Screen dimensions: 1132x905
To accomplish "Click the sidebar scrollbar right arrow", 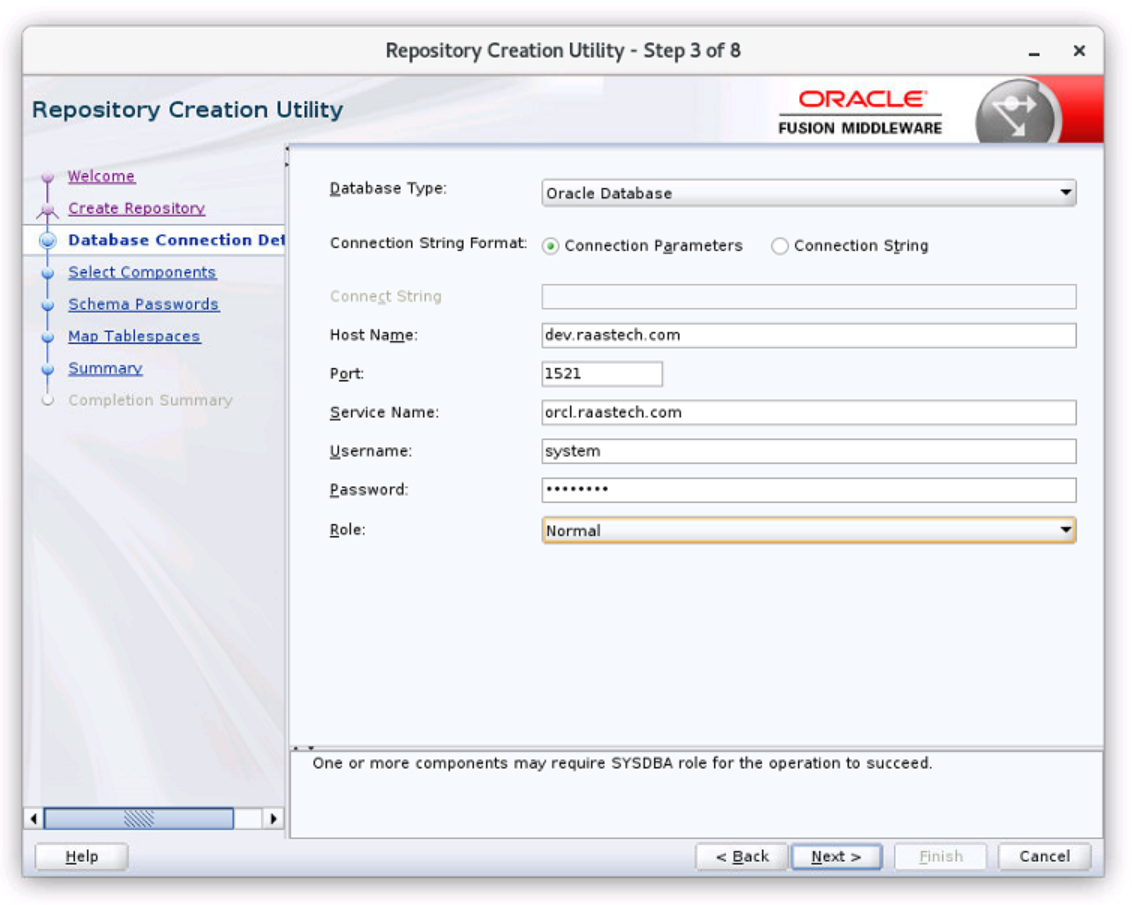I will (273, 818).
